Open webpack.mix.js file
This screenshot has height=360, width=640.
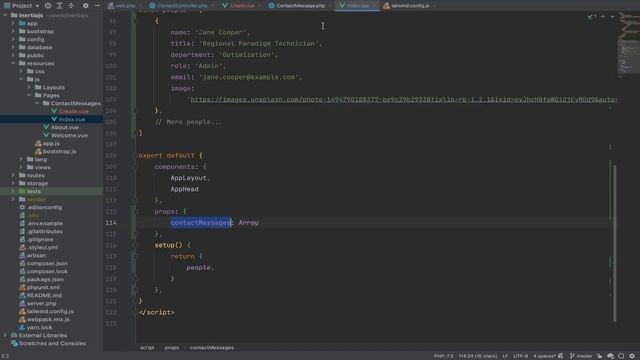(48, 320)
